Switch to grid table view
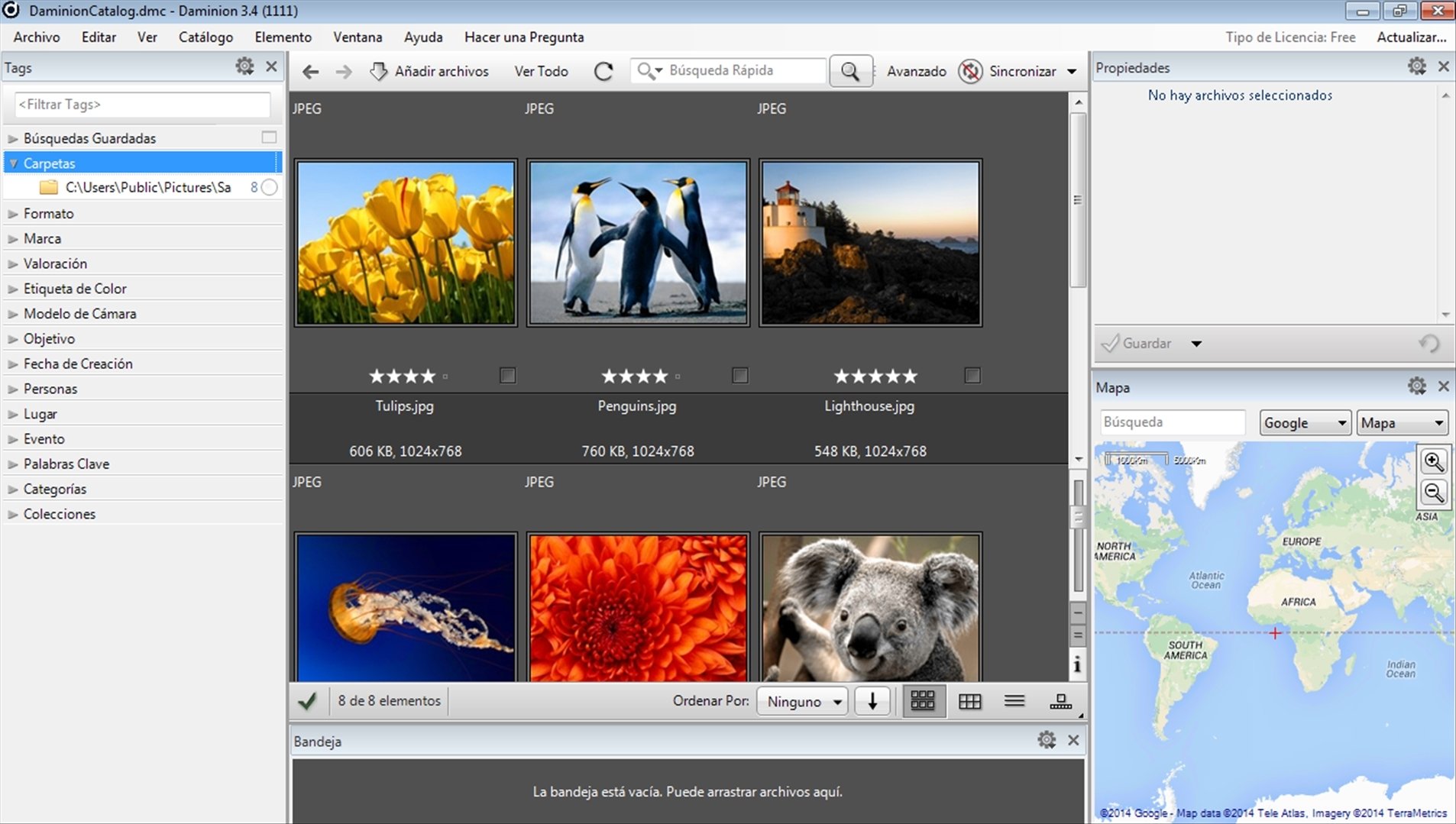This screenshot has width=1456, height=824. 969,701
